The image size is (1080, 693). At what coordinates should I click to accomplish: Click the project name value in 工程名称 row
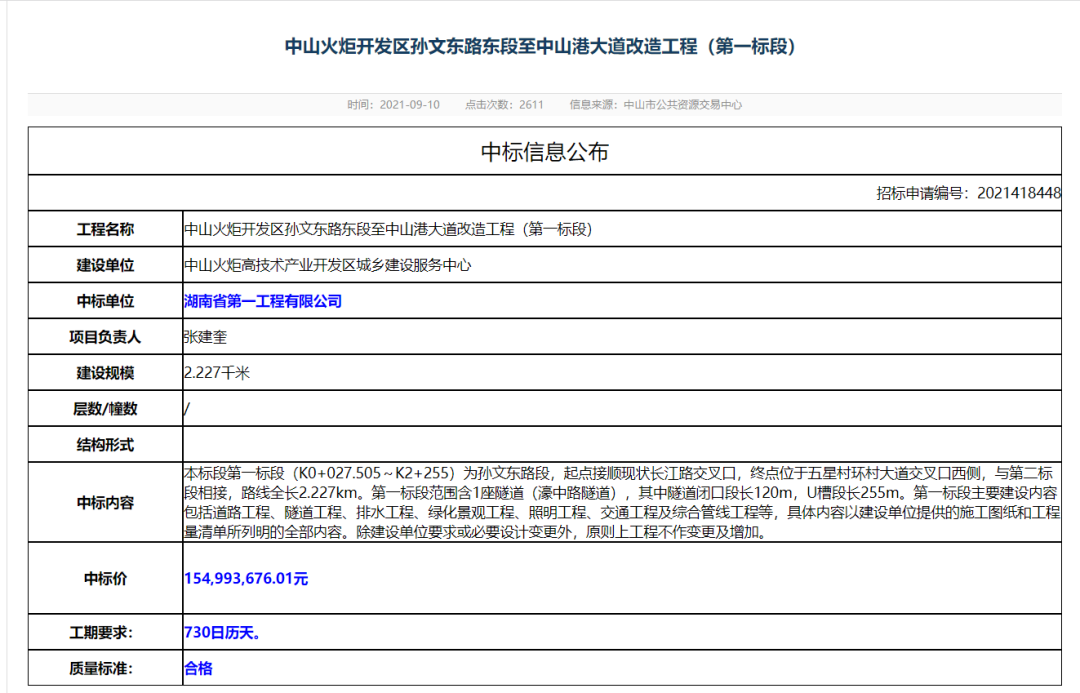point(388,229)
